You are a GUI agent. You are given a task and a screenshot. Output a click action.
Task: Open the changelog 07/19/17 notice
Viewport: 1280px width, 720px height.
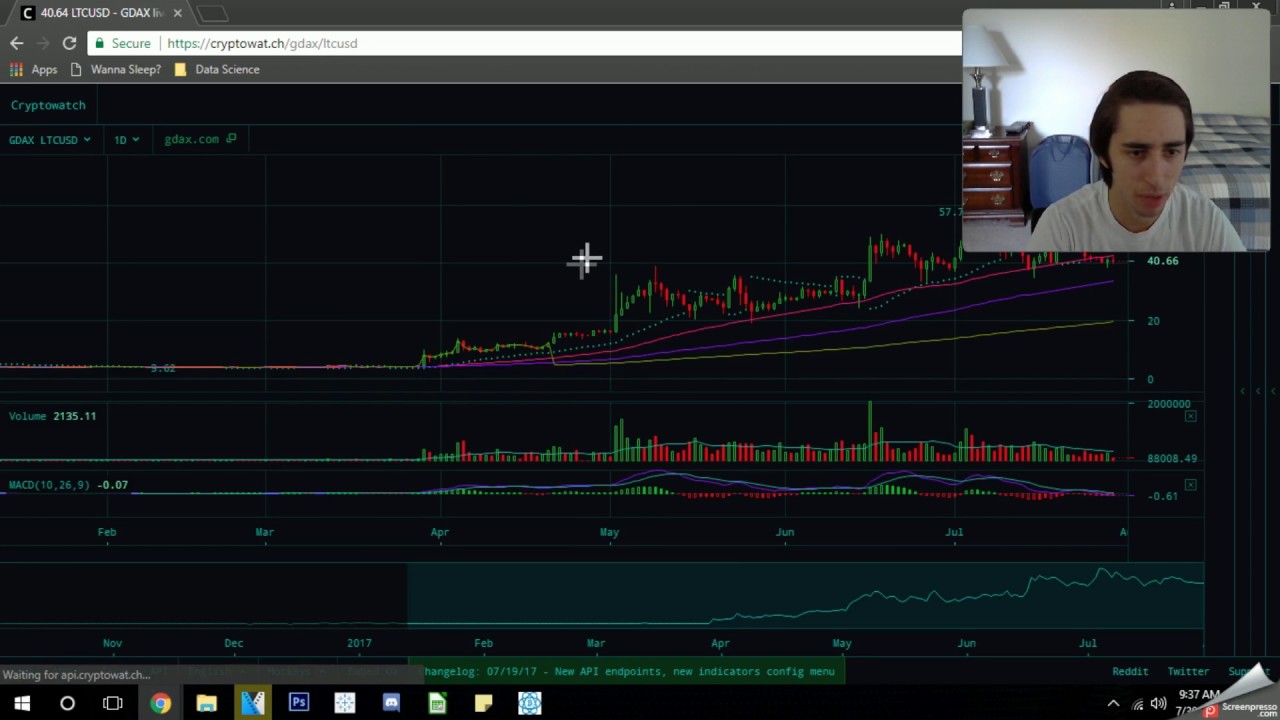pyautogui.click(x=630, y=671)
